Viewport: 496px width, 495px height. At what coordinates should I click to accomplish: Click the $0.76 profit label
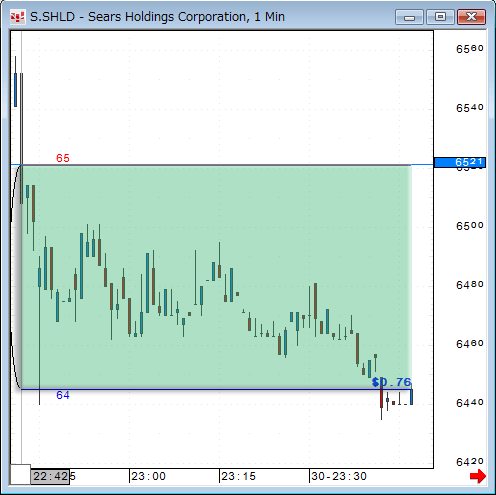(391, 382)
